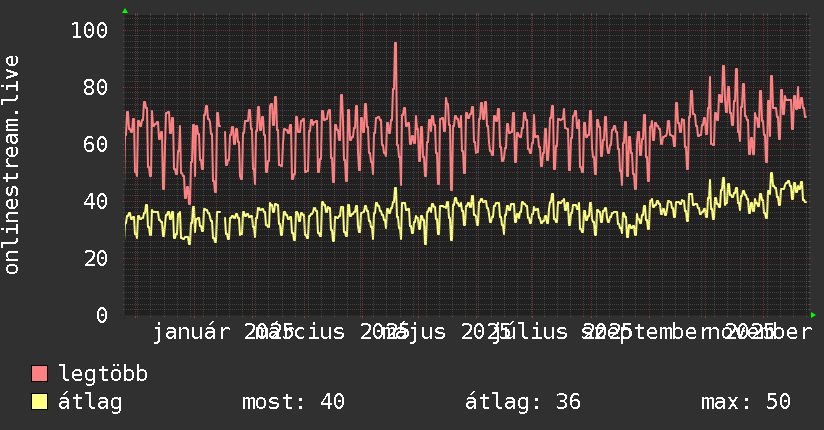
Task: Click the átlag legend label
Action: point(90,402)
